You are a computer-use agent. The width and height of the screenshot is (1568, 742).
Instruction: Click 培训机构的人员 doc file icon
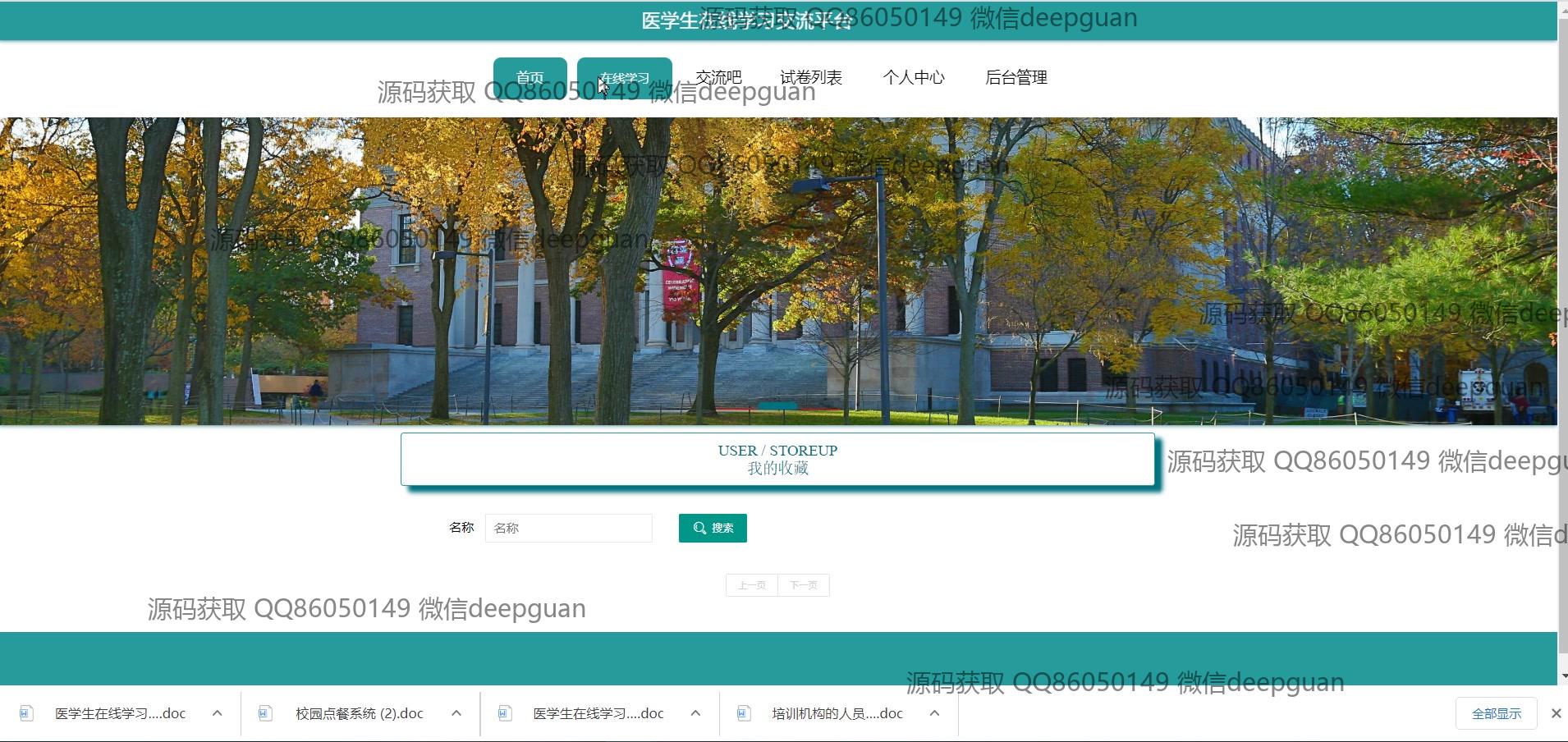[743, 713]
